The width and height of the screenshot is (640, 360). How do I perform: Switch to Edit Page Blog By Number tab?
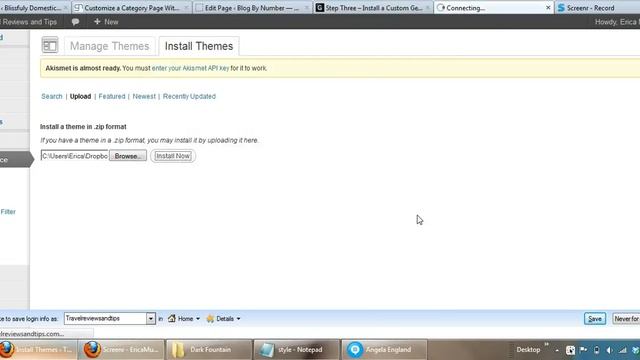coord(252,8)
